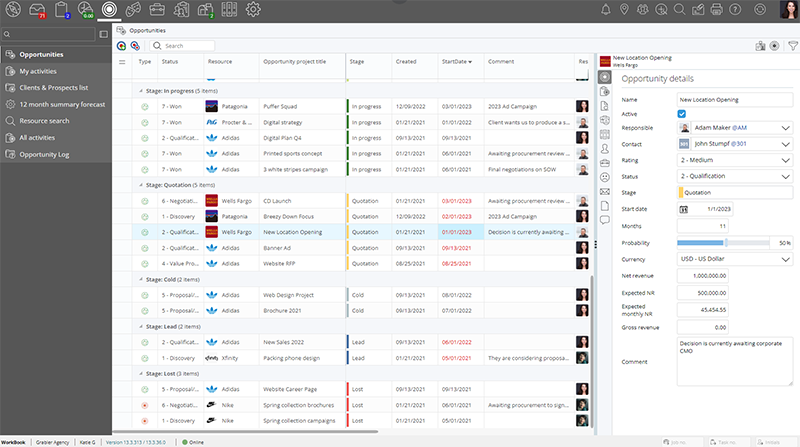Select My activities in sidebar
Image resolution: width=800 pixels, height=447 pixels.
pyautogui.click(x=39, y=71)
